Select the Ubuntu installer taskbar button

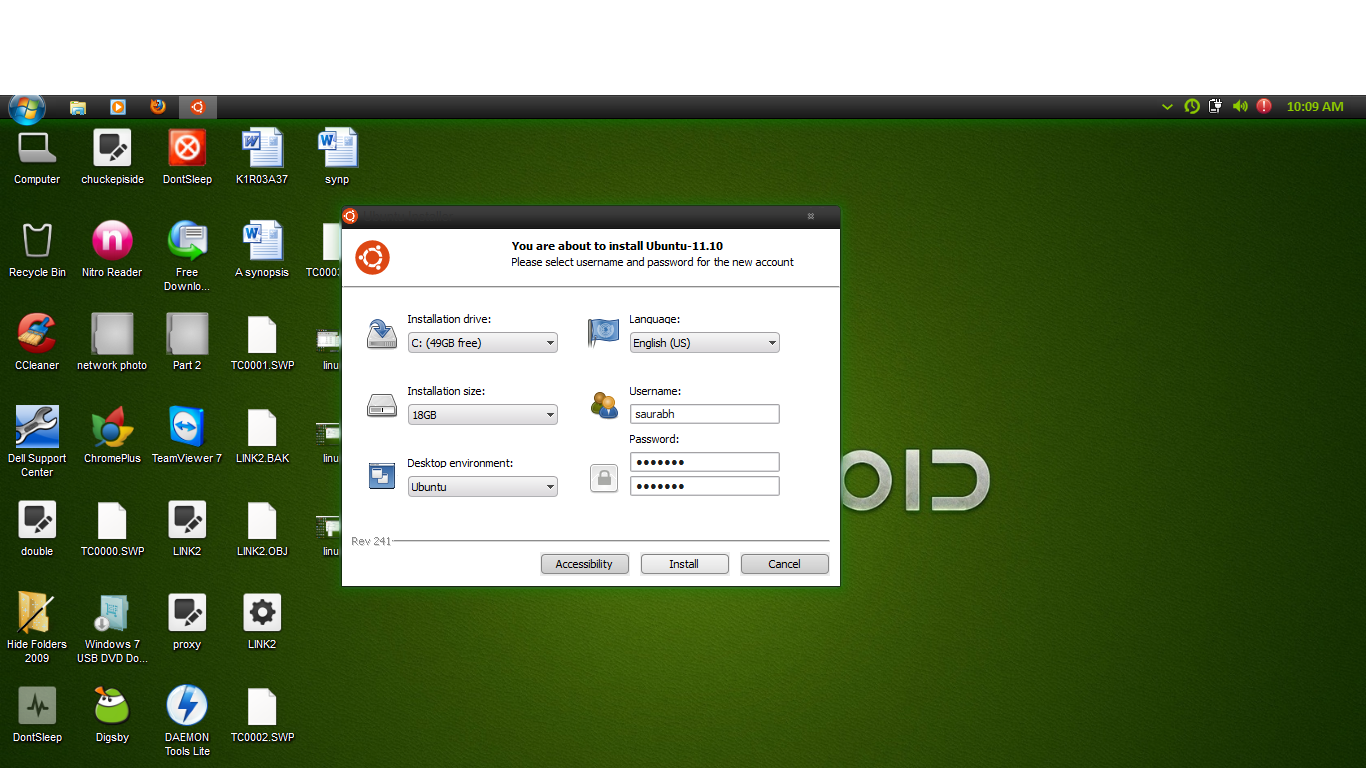198,107
